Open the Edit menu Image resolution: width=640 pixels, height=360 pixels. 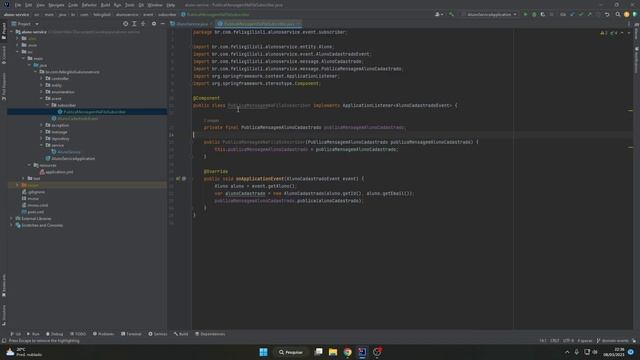(29, 5)
